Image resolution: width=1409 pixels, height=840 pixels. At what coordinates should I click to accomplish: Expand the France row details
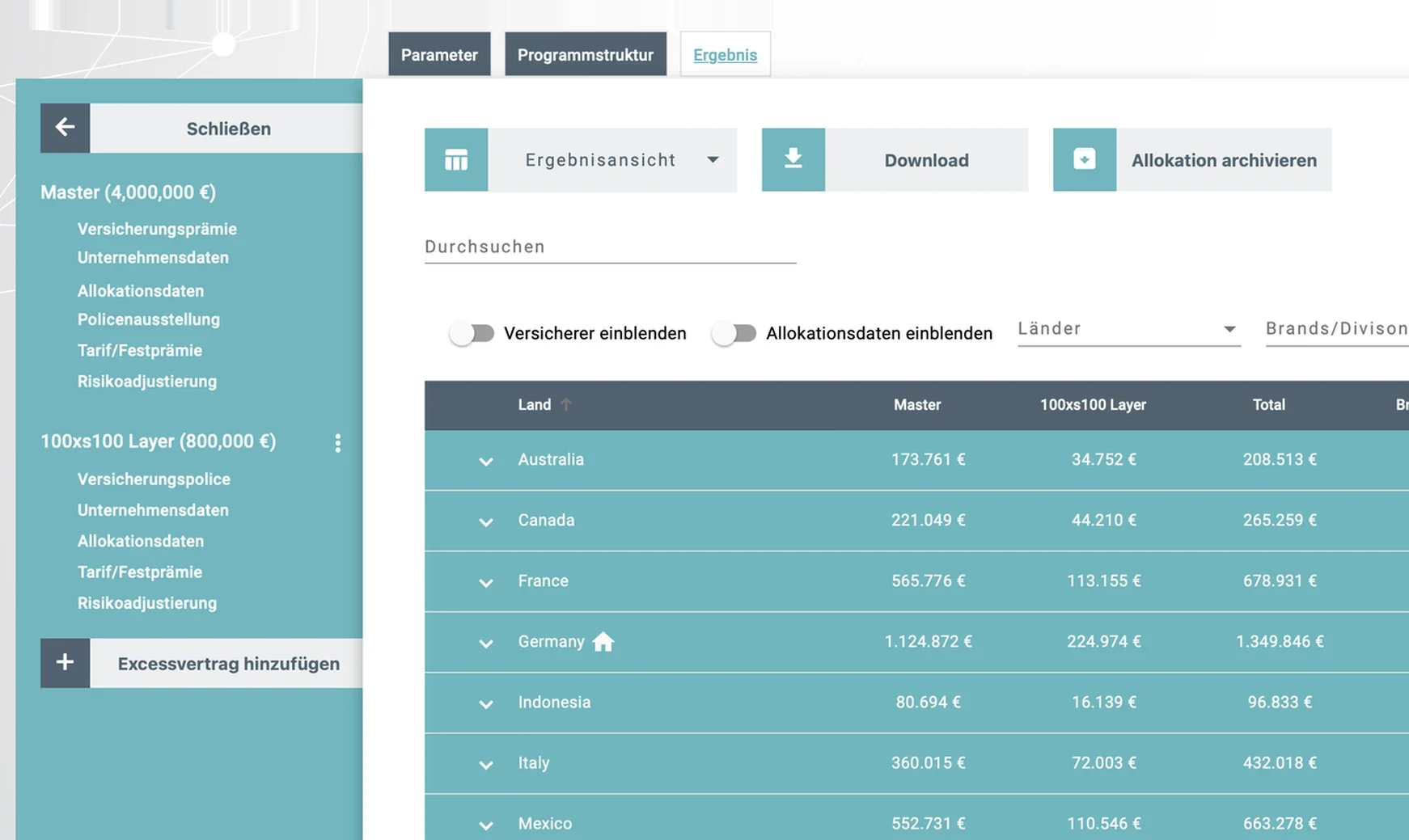coord(485,582)
